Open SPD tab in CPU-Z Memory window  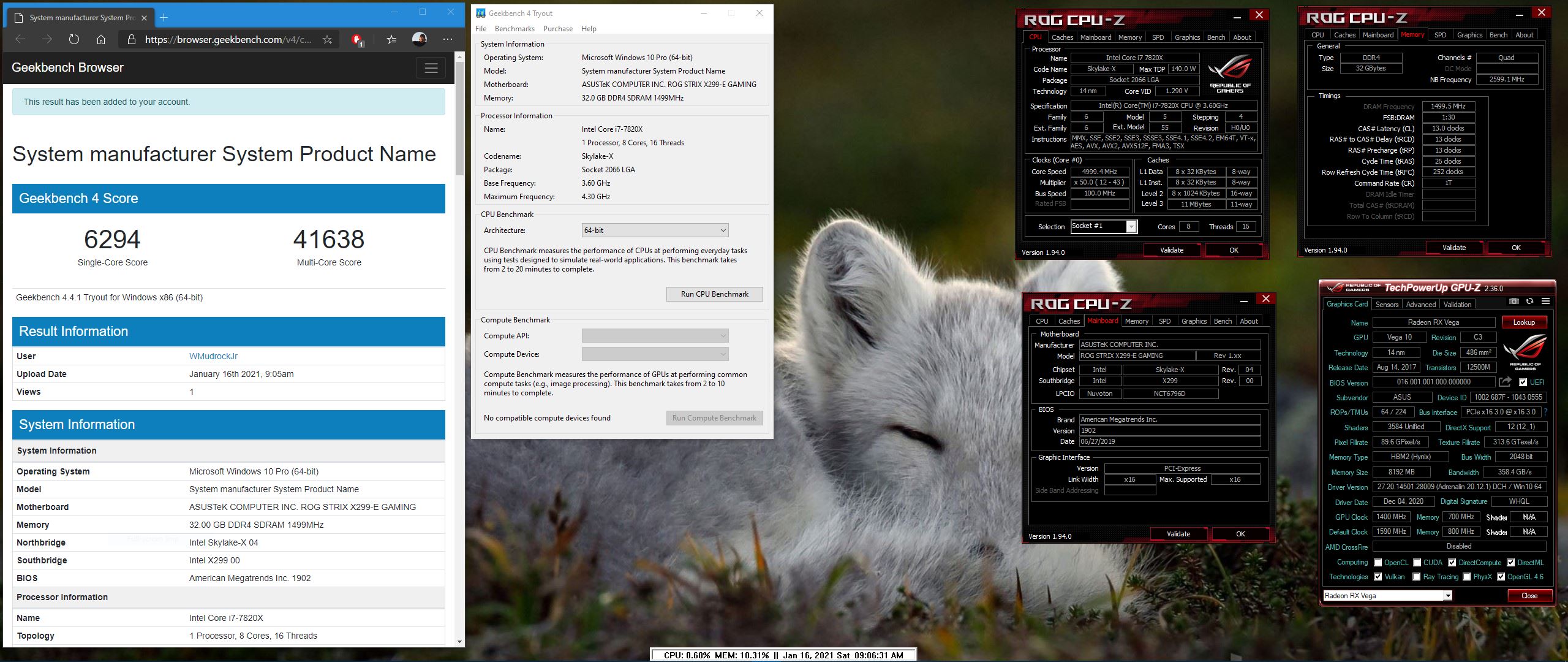tap(1440, 35)
